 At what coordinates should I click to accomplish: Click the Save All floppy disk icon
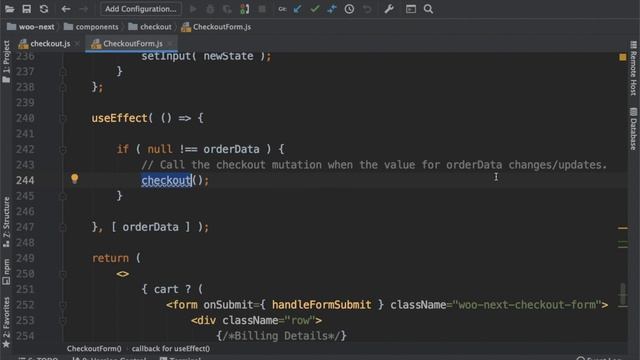[x=27, y=9]
